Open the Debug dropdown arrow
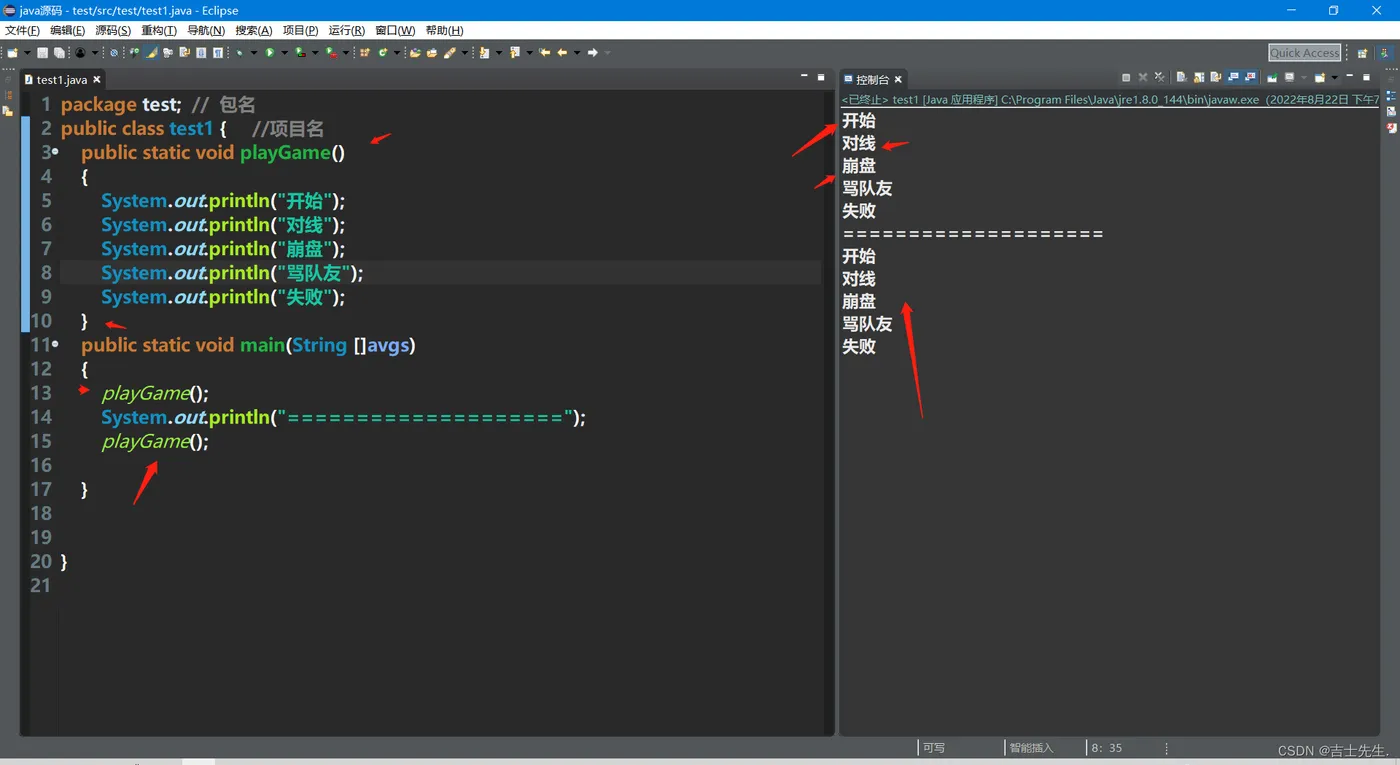This screenshot has width=1400, height=765. tap(254, 52)
